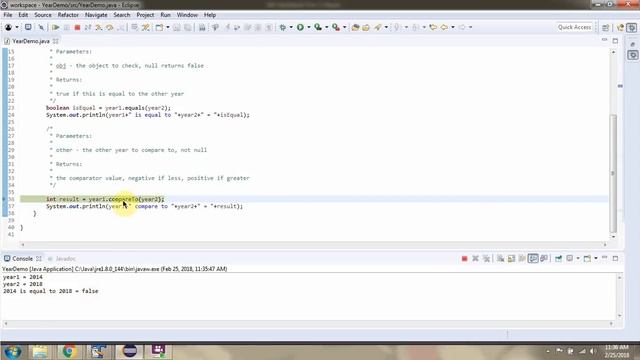Click the Open Perspective icon near Quick Access
Image resolution: width=640 pixels, height=360 pixels.
pyautogui.click(x=606, y=27)
